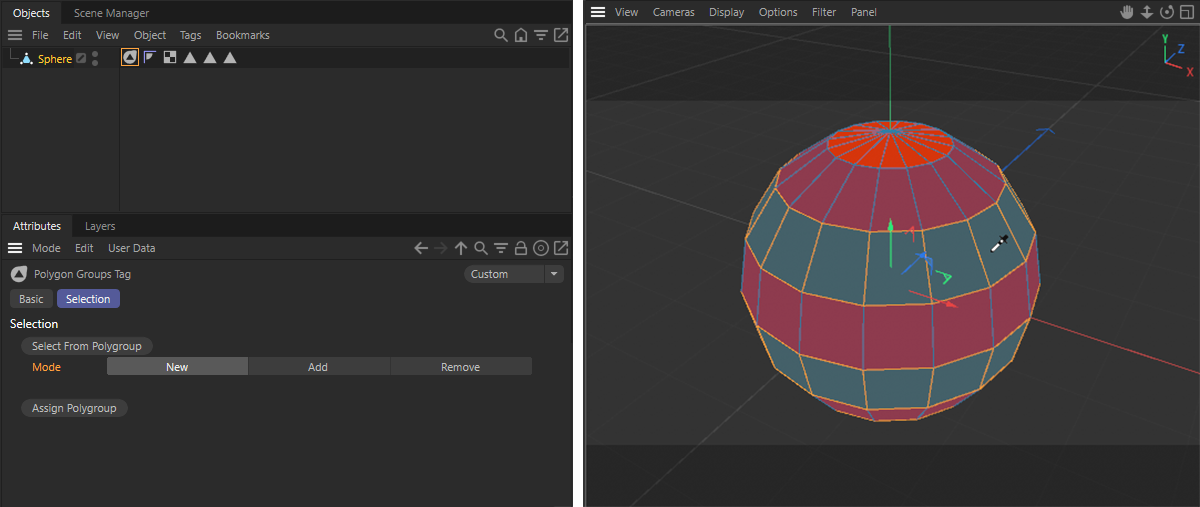Click the Attributes back arrow icon
The width and height of the screenshot is (1200, 507).
(x=421, y=248)
